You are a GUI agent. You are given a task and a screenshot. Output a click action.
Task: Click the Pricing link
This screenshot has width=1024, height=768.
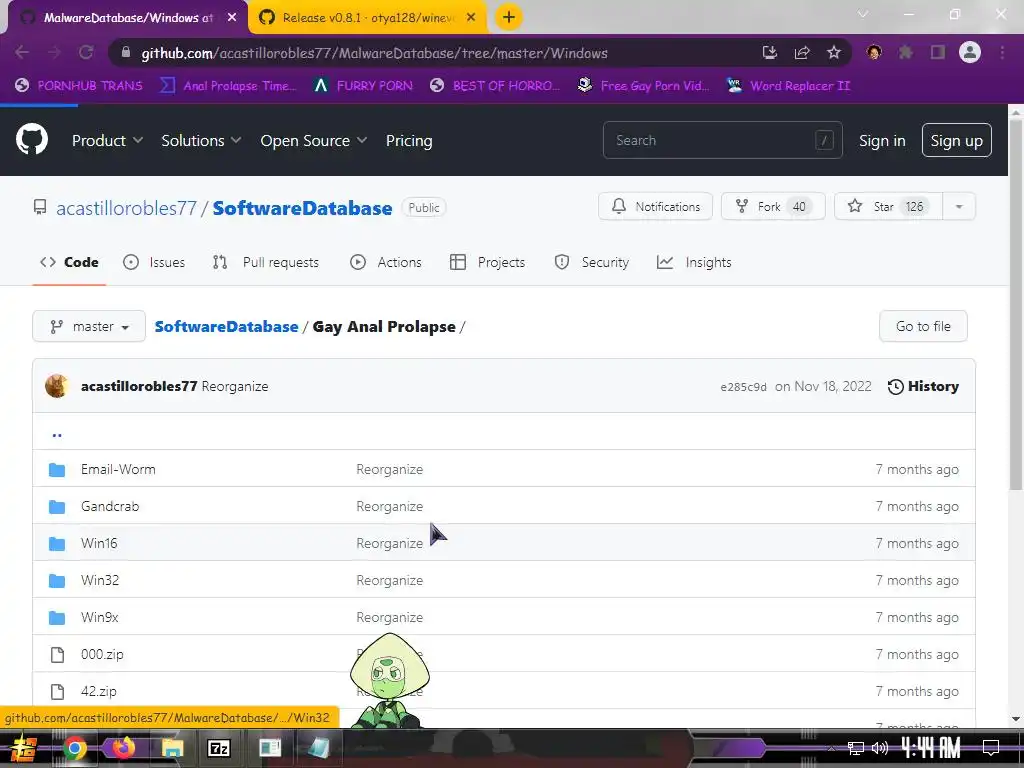coord(409,140)
